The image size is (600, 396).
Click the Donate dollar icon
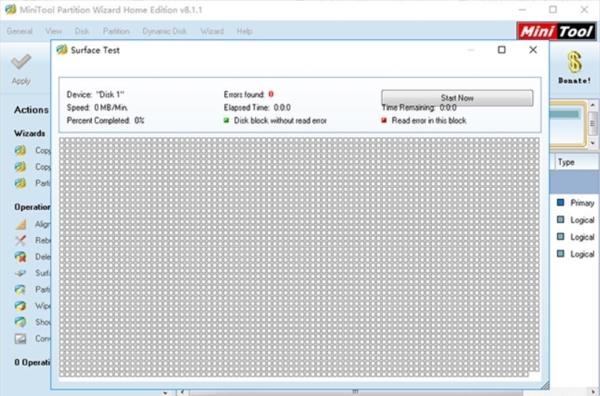pyautogui.click(x=574, y=62)
